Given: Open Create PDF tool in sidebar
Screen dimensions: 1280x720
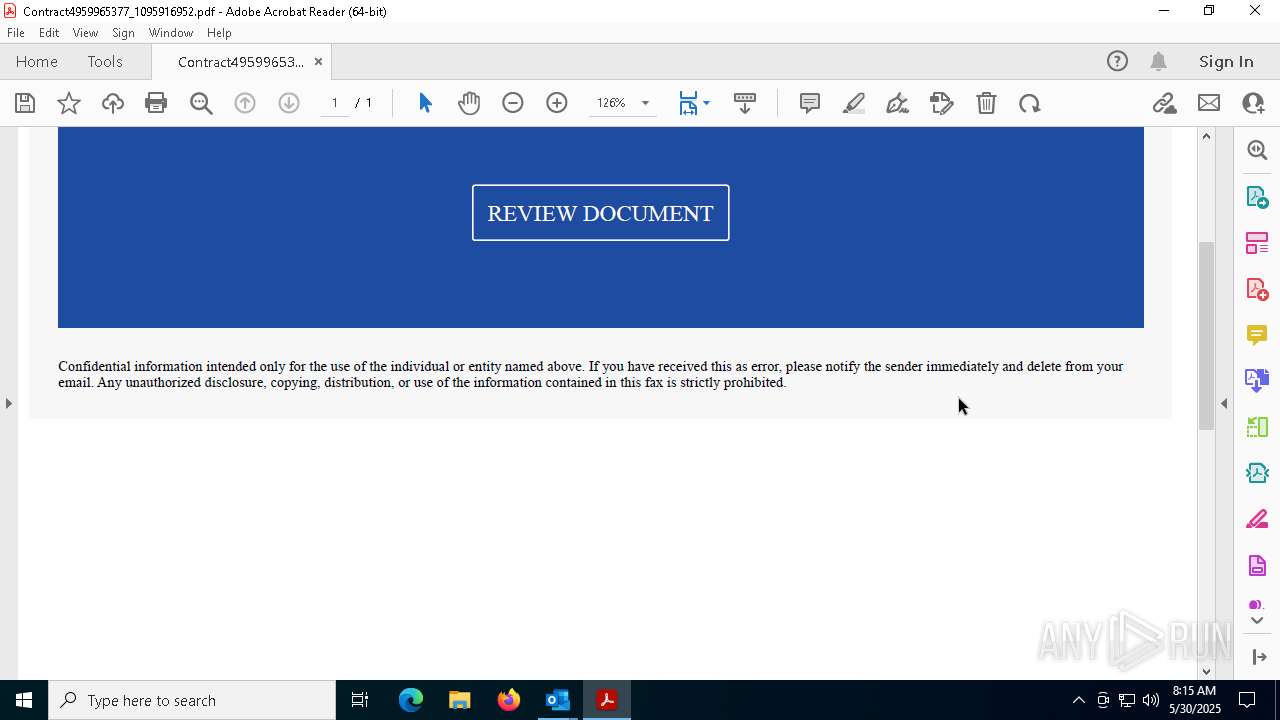Looking at the screenshot, I should point(1257,288).
